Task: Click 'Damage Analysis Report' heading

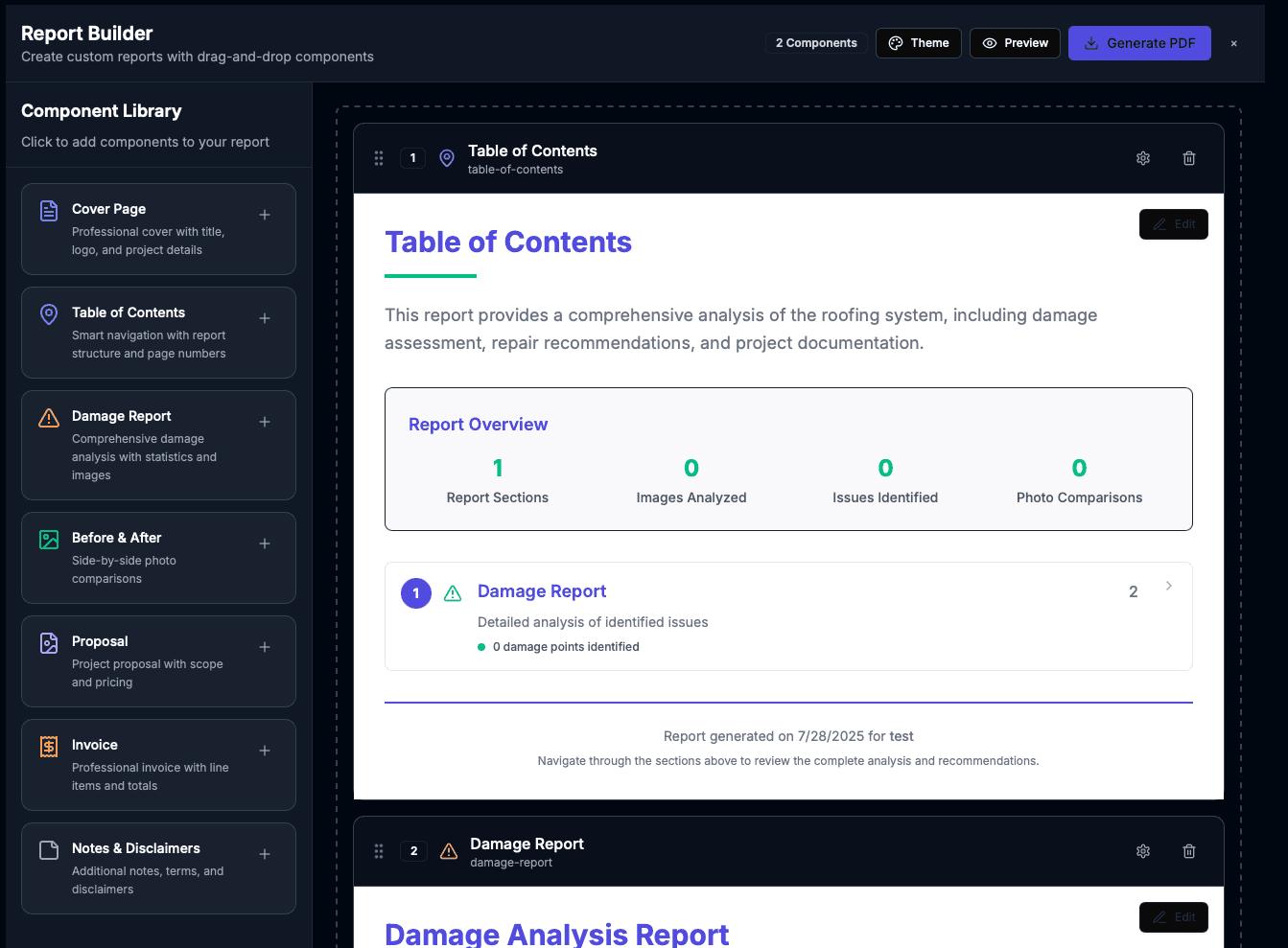Action: (556, 934)
